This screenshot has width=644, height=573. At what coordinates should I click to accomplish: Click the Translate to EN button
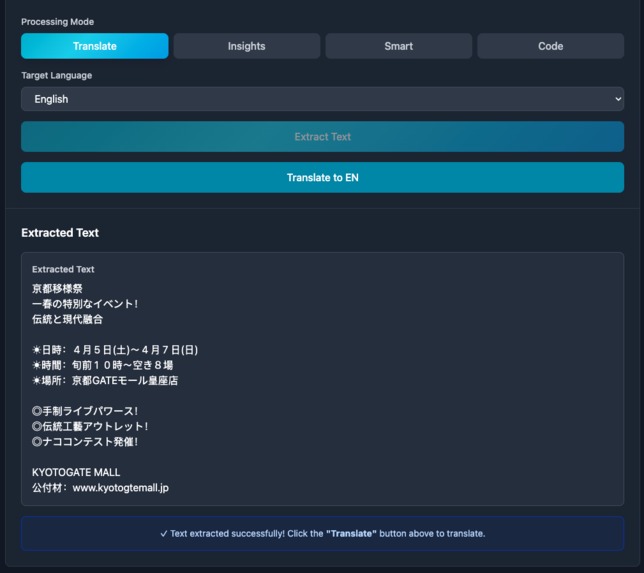322,177
